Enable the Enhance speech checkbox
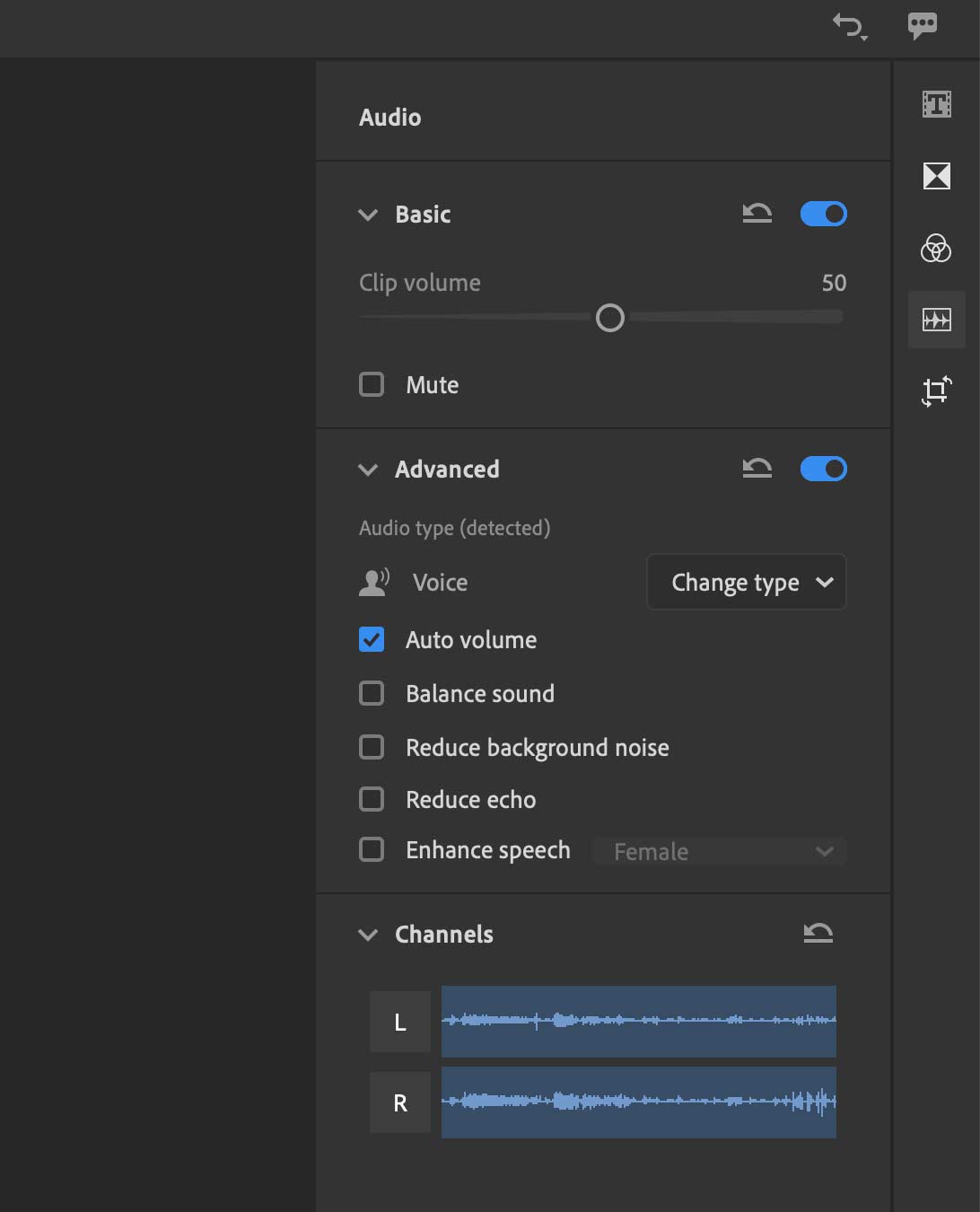Screen dimensions: 980x1212 [372, 849]
